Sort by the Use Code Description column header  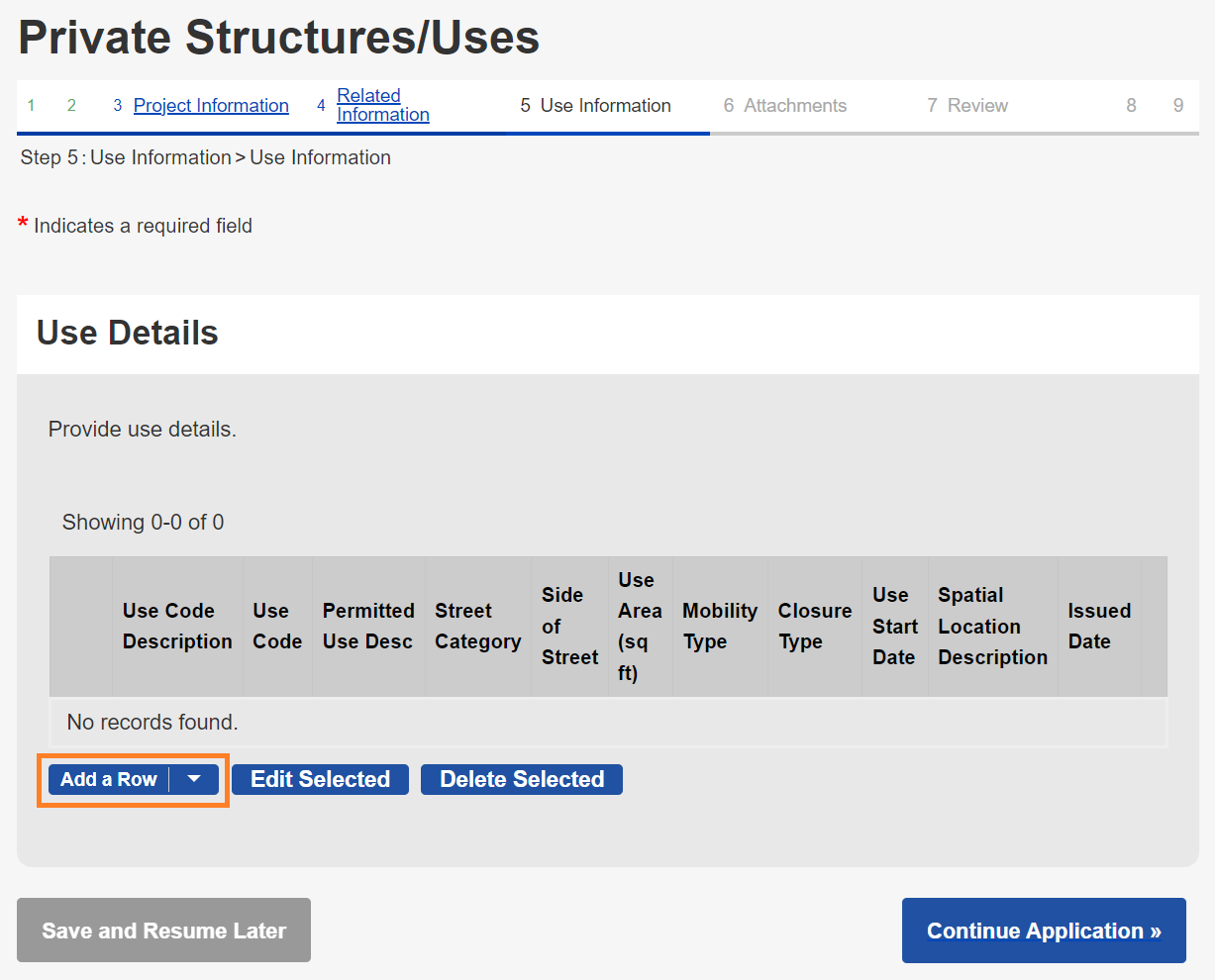point(177,627)
